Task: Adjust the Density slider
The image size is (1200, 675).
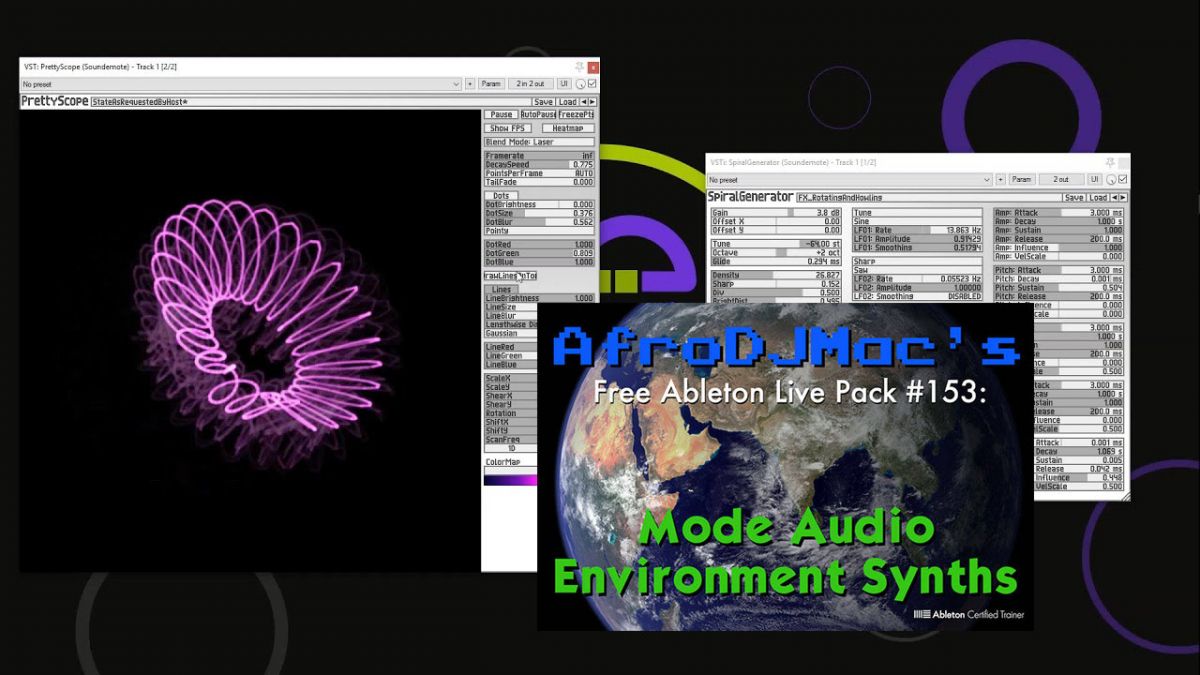Action: pyautogui.click(x=776, y=275)
